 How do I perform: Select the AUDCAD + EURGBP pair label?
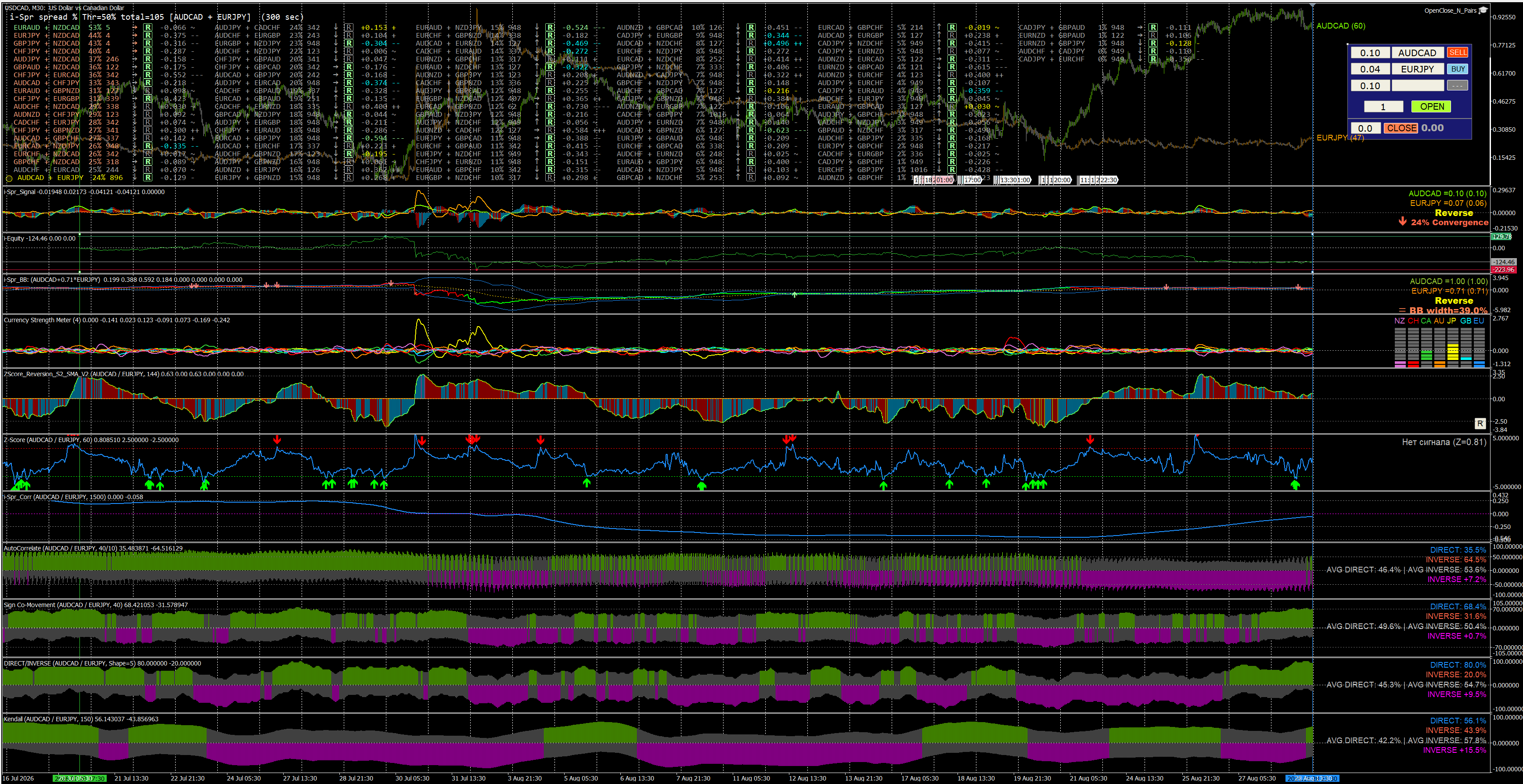[x=850, y=36]
